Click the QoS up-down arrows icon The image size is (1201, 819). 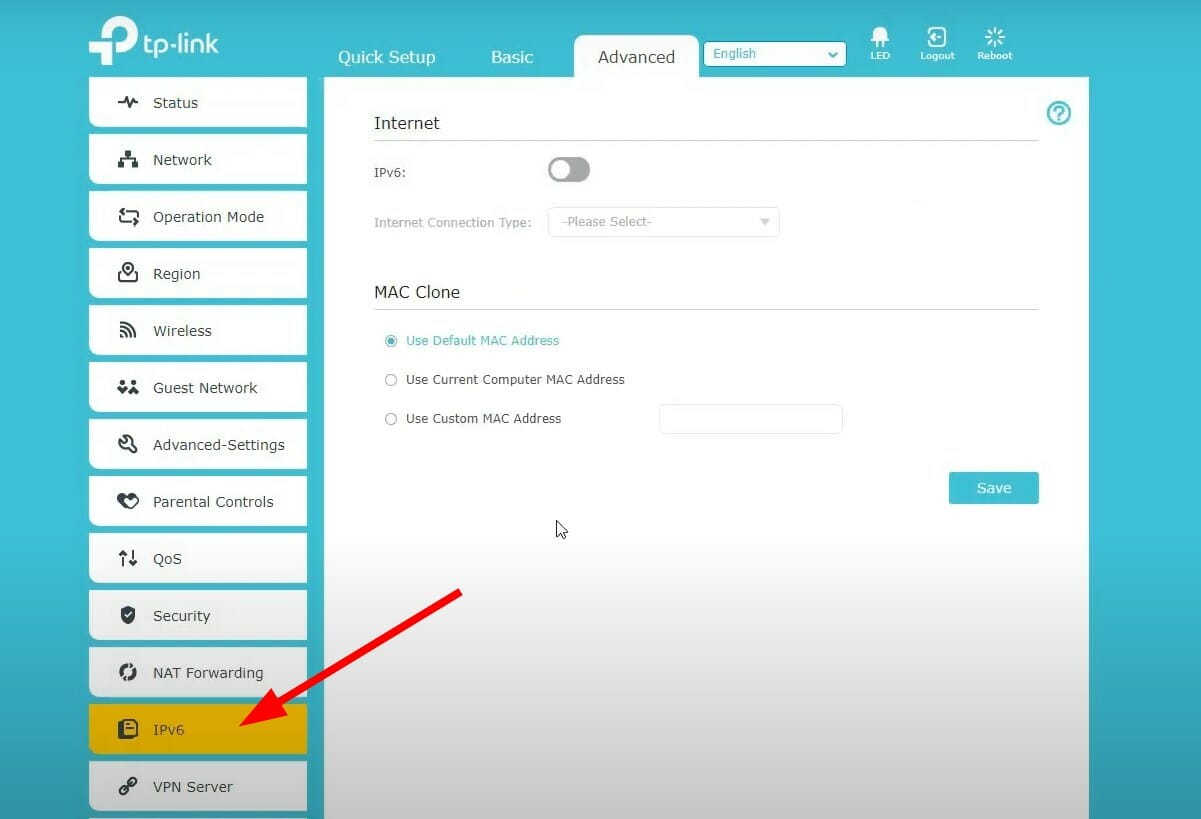click(x=128, y=558)
